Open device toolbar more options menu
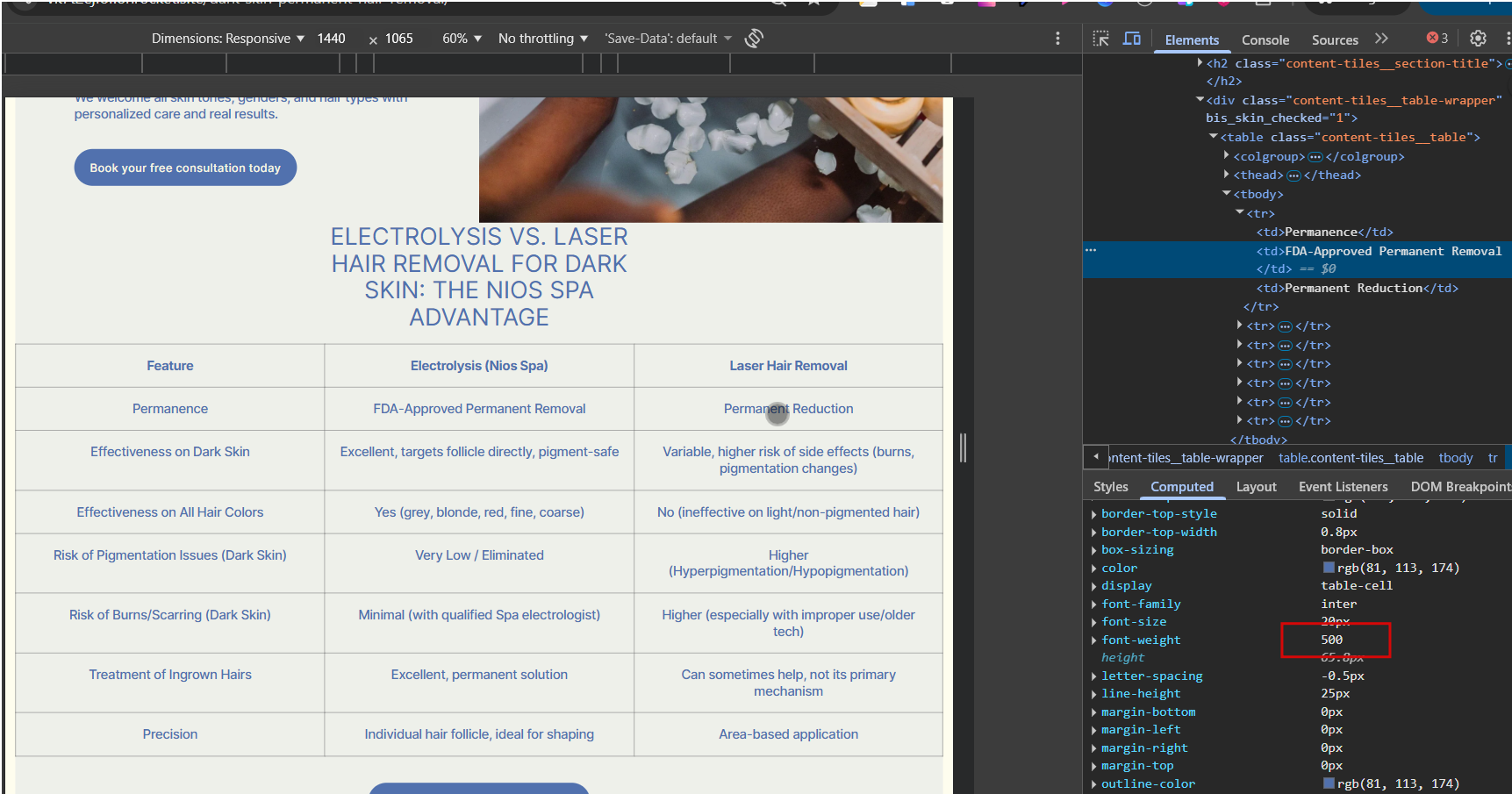 [x=1057, y=39]
